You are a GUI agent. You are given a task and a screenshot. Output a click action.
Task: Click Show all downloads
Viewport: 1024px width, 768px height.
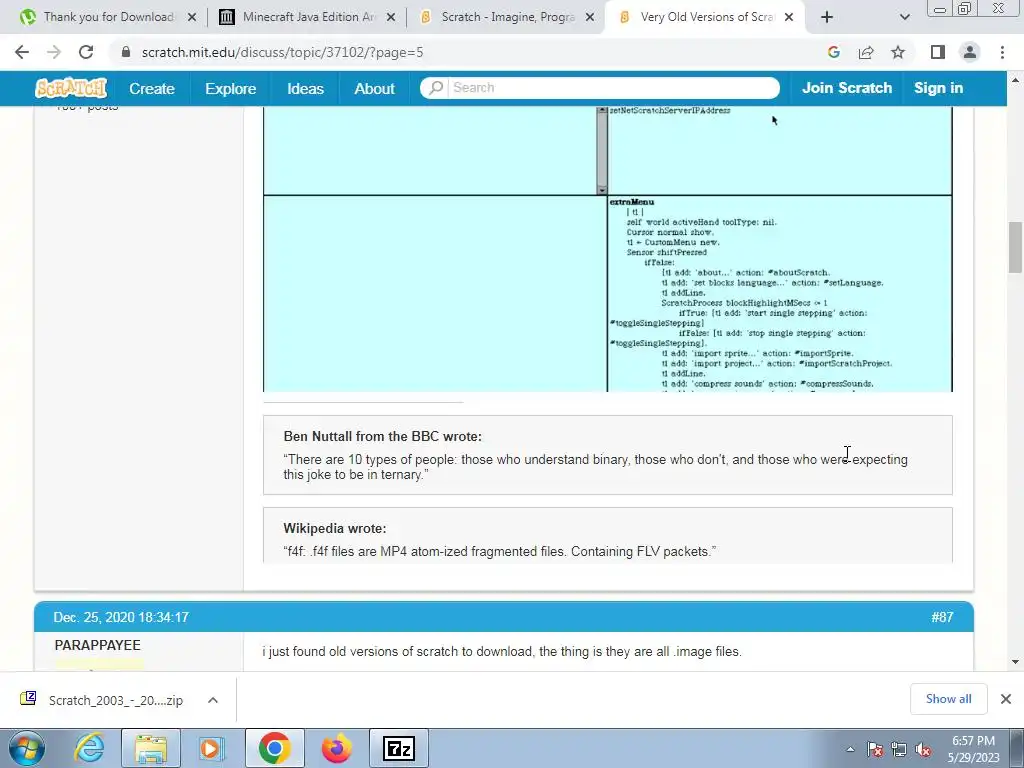[x=948, y=699]
